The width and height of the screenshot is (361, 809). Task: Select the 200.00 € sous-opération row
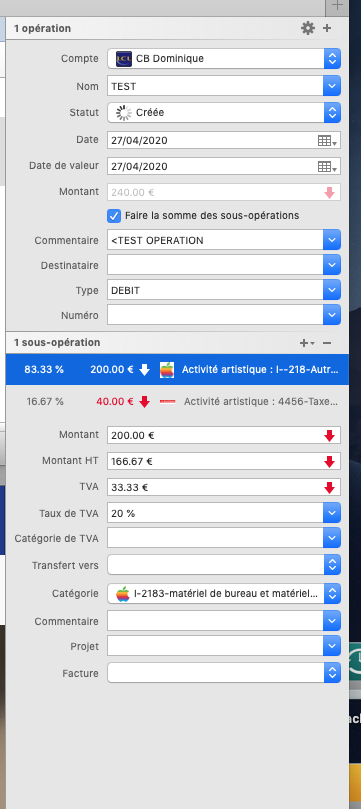(177, 369)
